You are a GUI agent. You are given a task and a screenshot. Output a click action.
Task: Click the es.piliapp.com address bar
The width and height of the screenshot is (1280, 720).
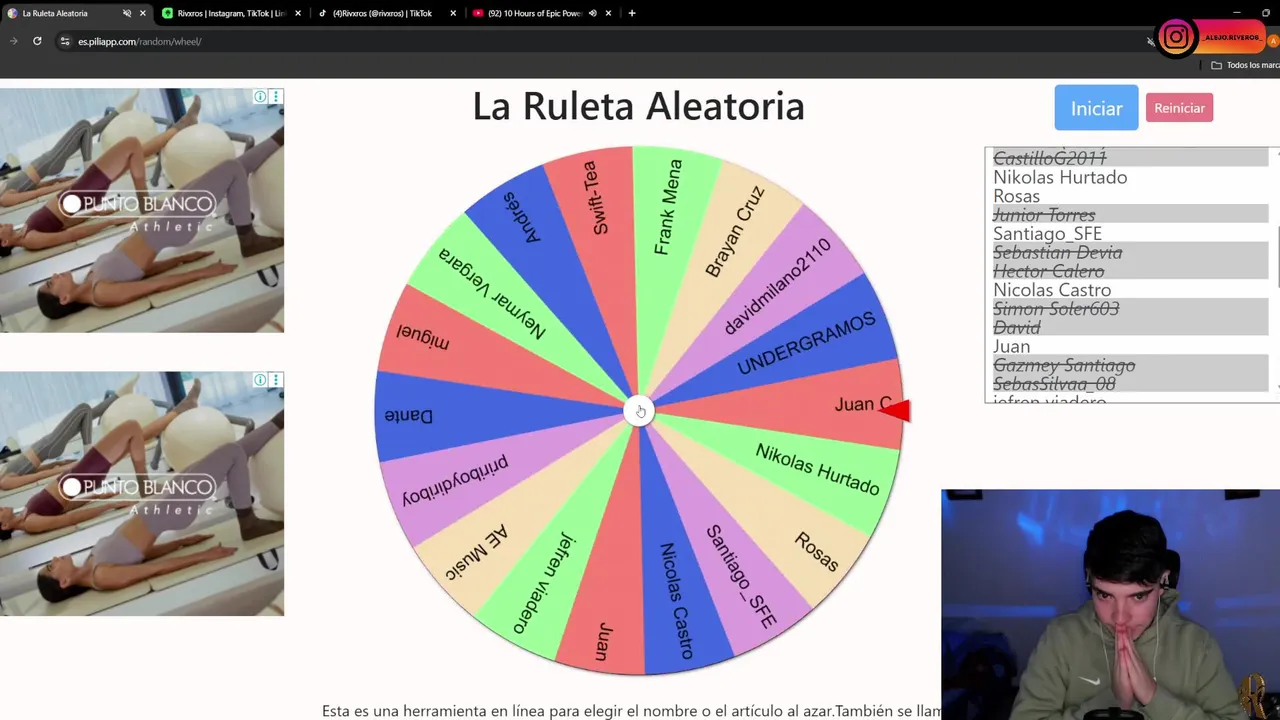tap(600, 41)
